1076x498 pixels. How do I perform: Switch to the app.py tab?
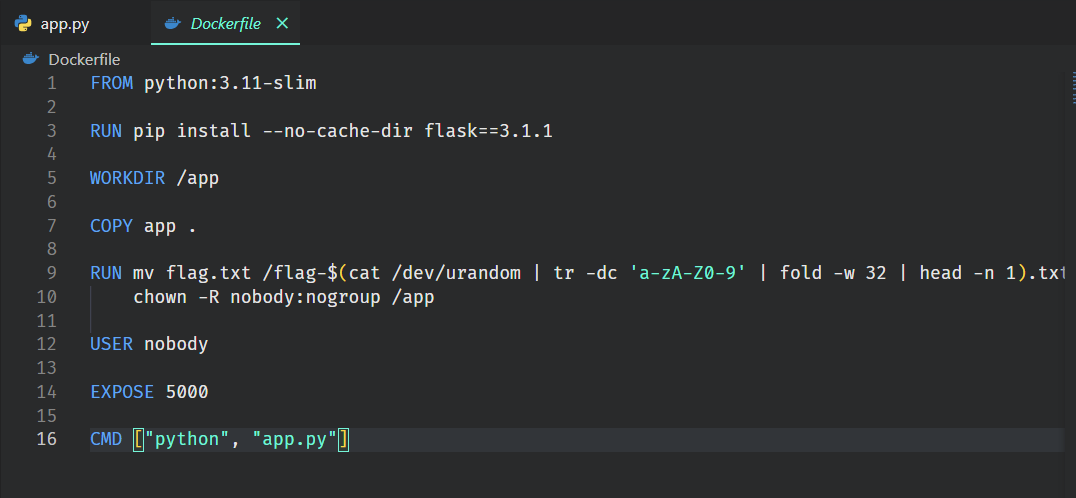point(64,24)
